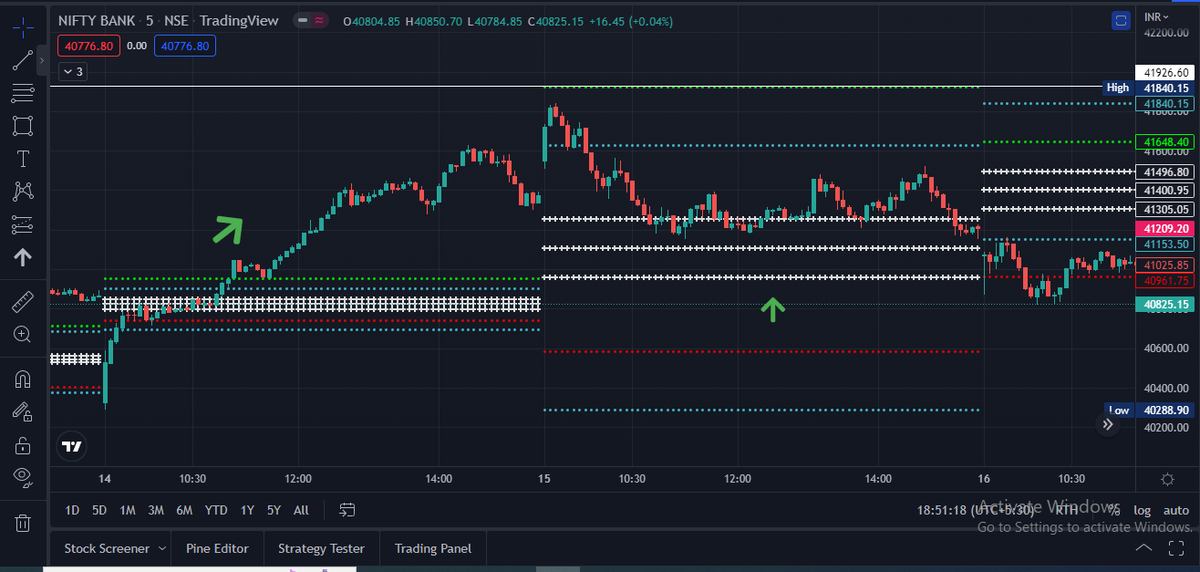Viewport: 1200px width, 572px height.
Task: Click the red 41209.20 price scale label
Action: 1166,229
